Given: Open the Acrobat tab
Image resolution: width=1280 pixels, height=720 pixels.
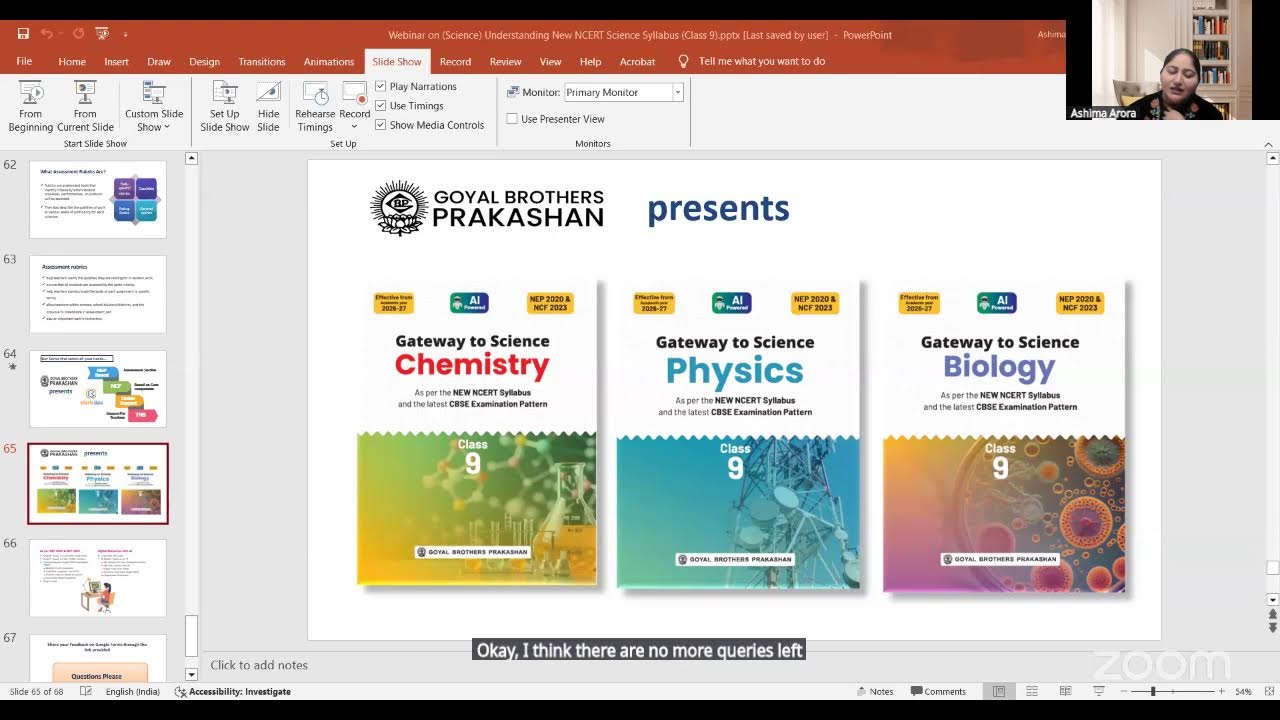Looking at the screenshot, I should [x=637, y=61].
